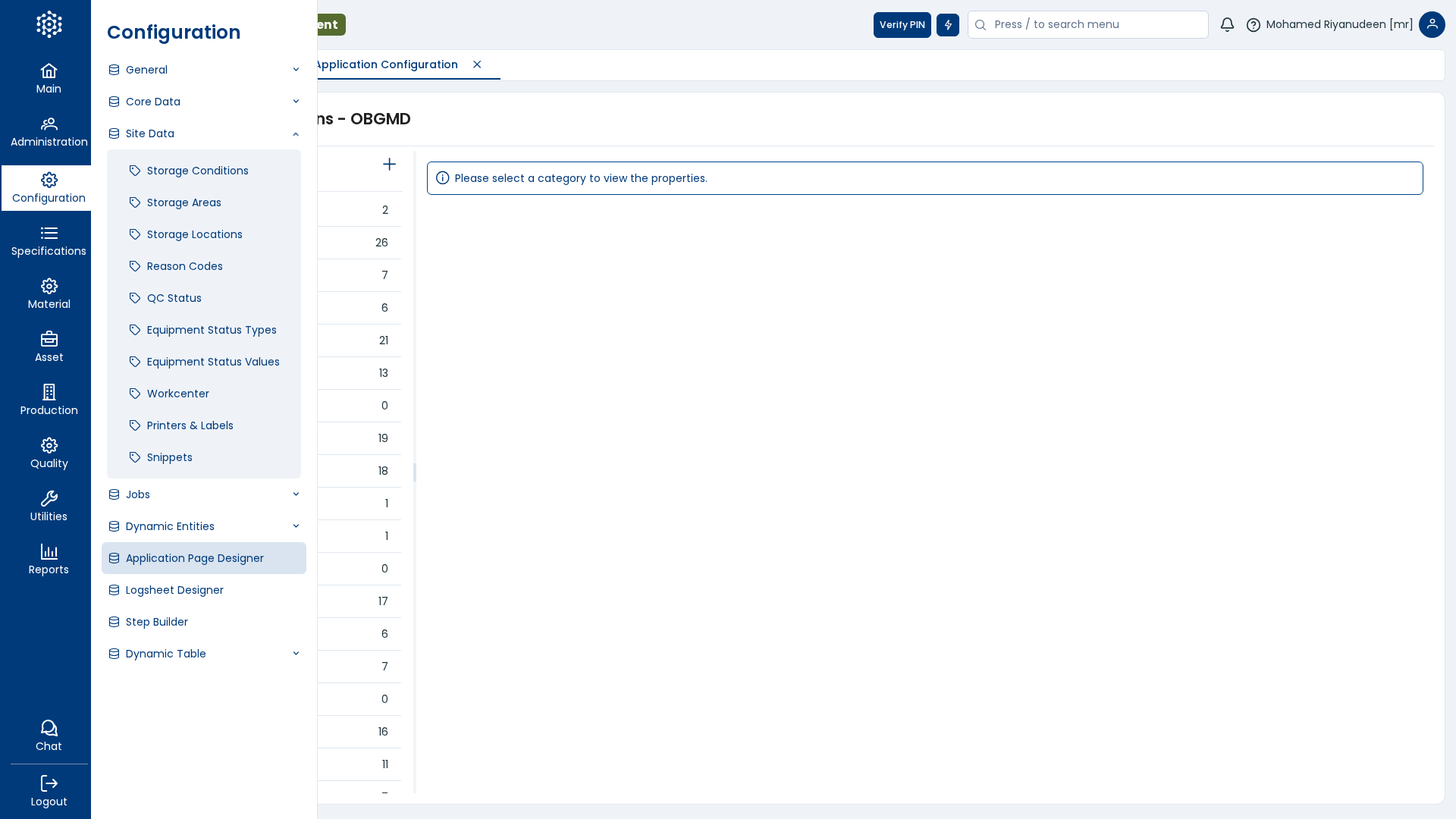Focus the search menu input field
Screen dimensions: 1456x819
(1096, 25)
